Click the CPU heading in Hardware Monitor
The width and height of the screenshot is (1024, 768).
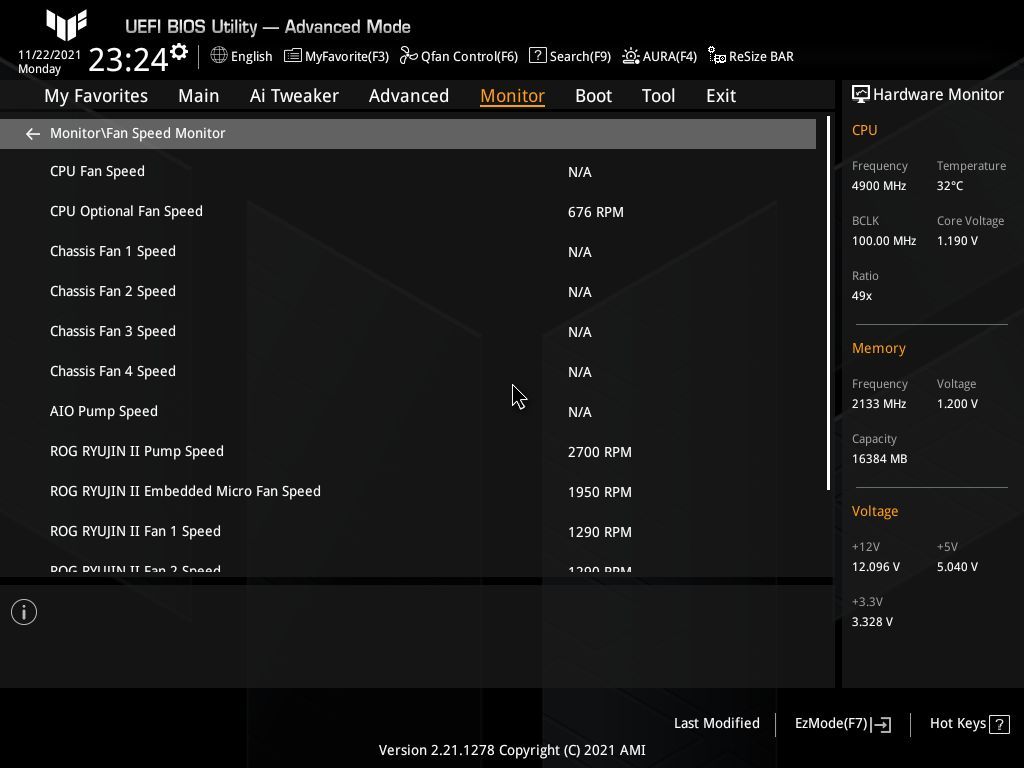(864, 130)
